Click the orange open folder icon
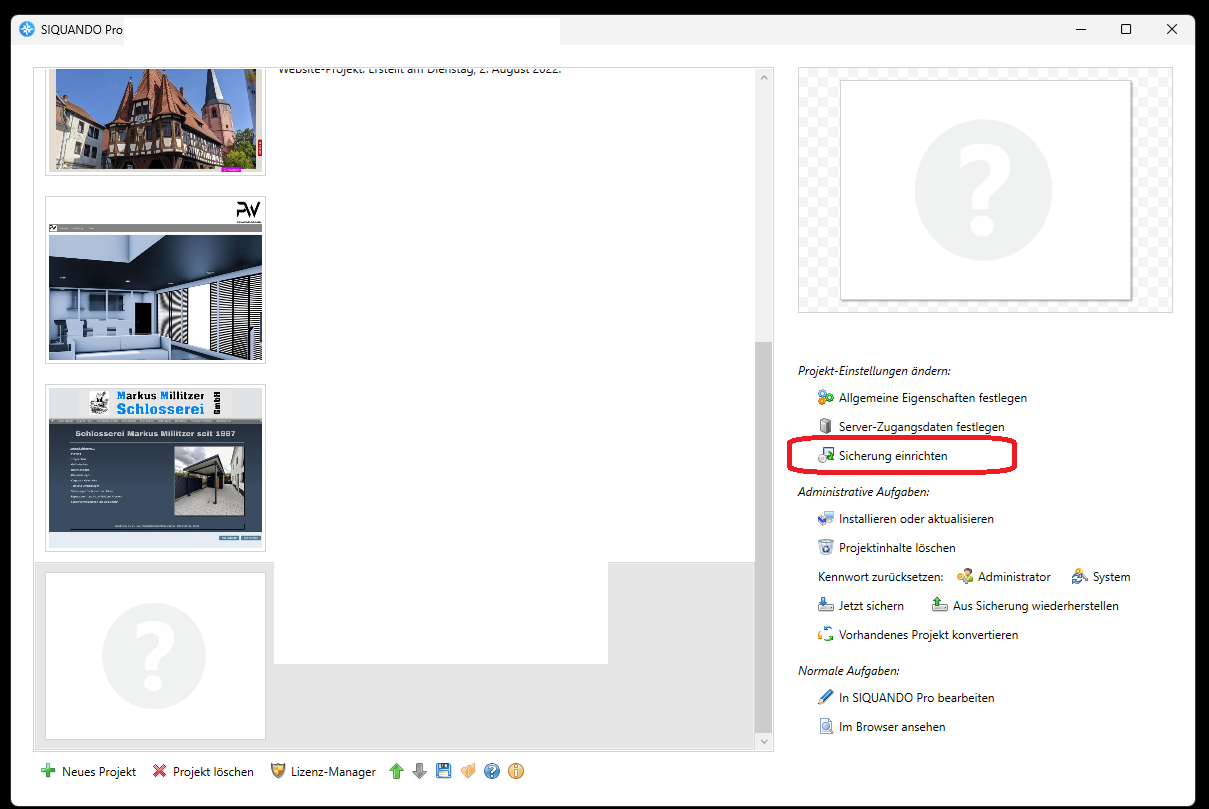The height and width of the screenshot is (809, 1209). [468, 771]
